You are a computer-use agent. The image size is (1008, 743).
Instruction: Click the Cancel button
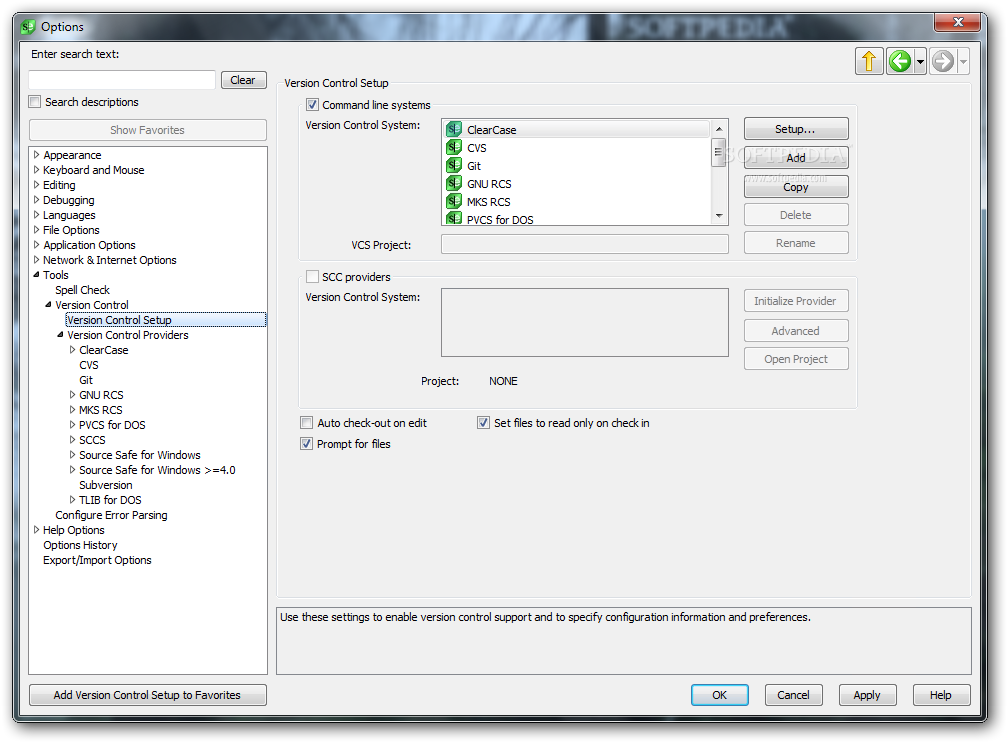(793, 695)
